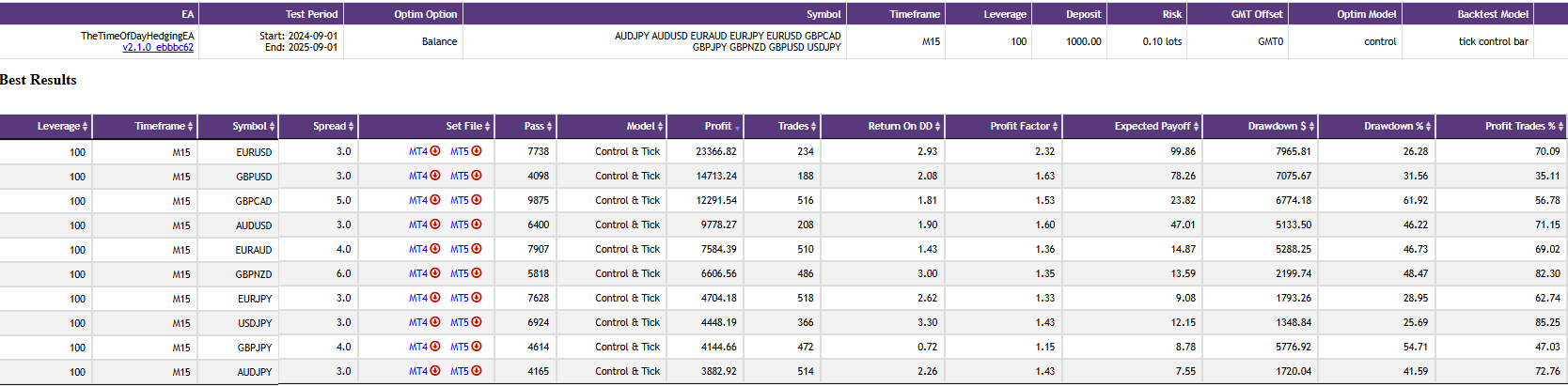Click MT4 download icon in GBPJPY row
Screen dimensions: 1568x387
435,347
